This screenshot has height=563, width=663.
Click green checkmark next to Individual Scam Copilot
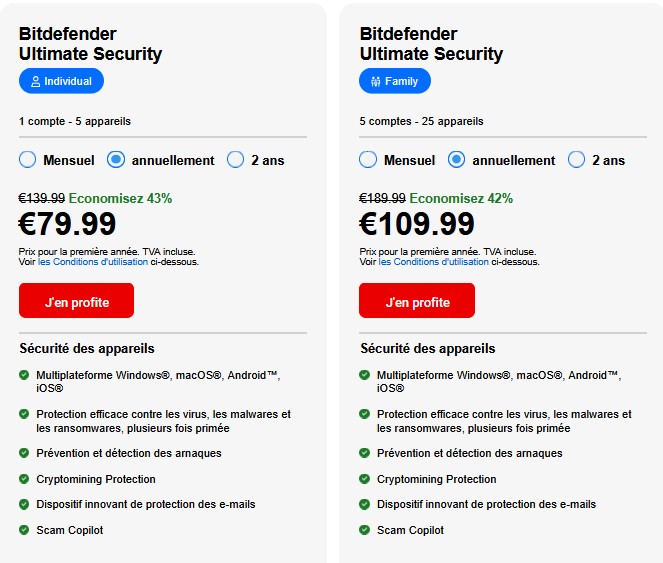24,530
